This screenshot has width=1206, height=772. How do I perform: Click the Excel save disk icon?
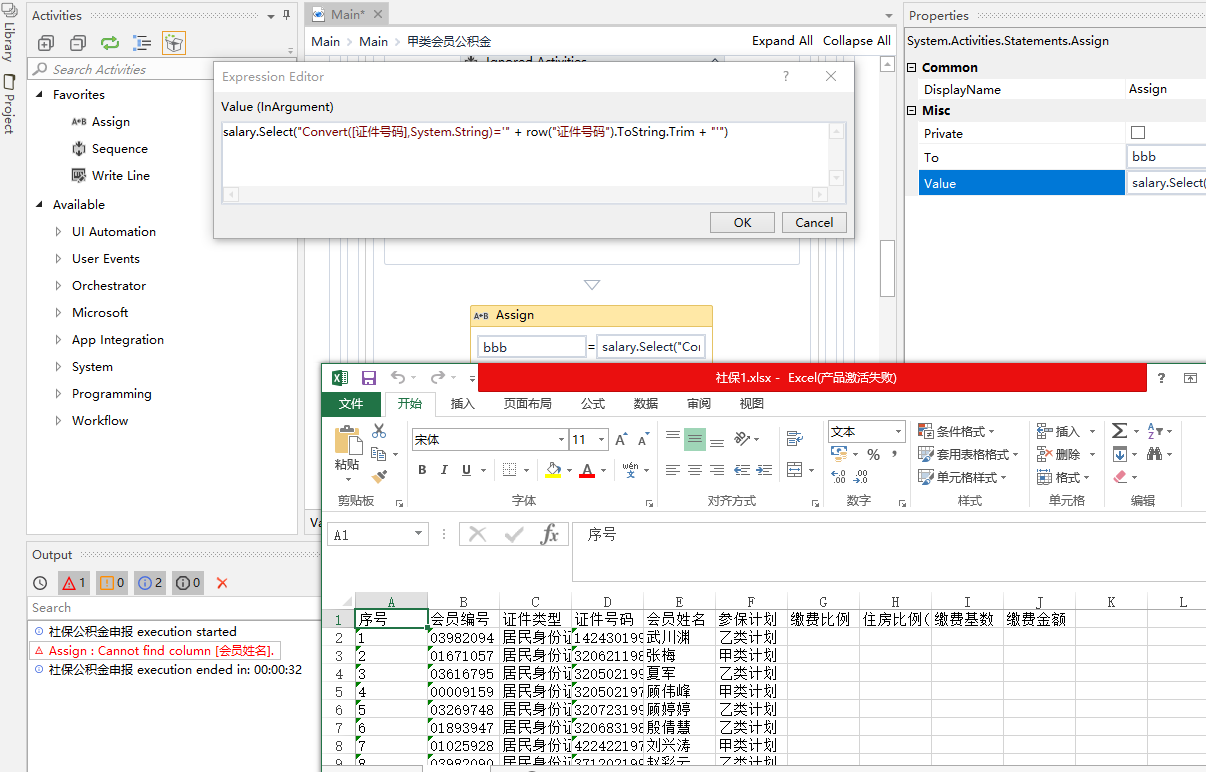click(369, 378)
